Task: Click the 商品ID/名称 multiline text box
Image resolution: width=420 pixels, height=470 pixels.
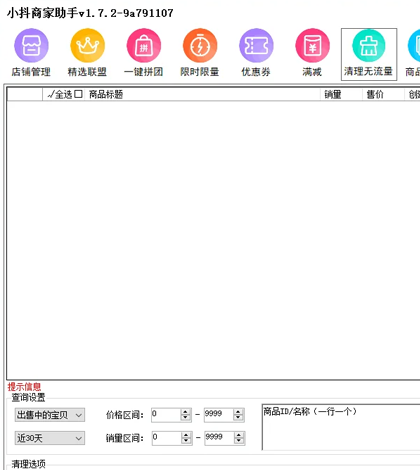Action: point(341,427)
